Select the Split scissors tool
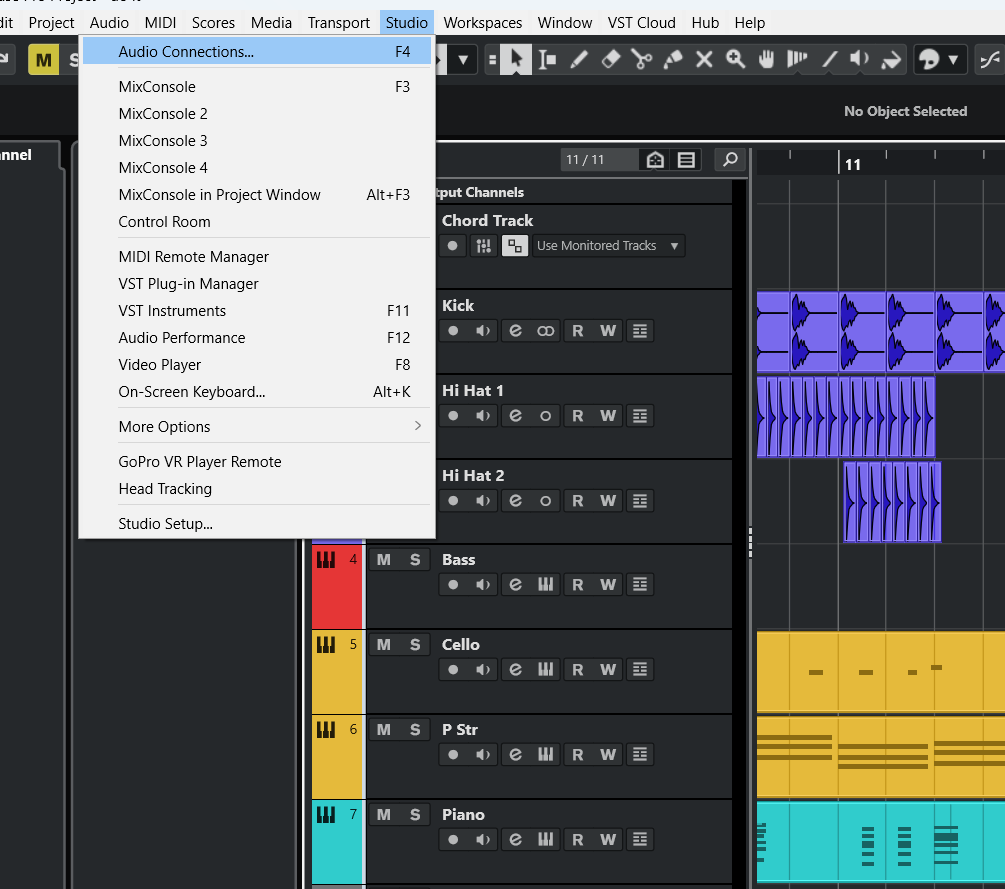1005x889 pixels. pyautogui.click(x=642, y=60)
